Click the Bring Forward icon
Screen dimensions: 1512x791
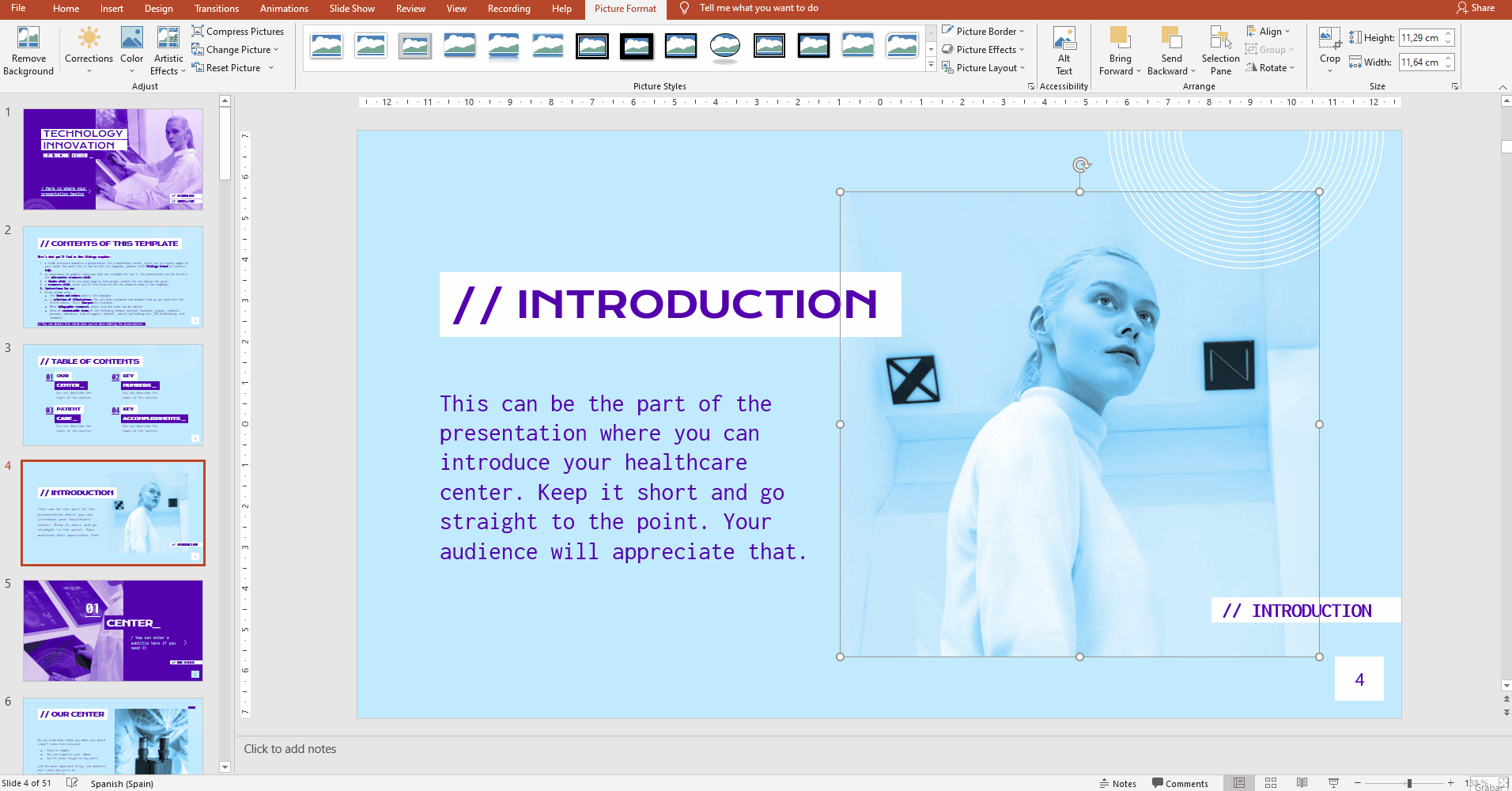1120,38
